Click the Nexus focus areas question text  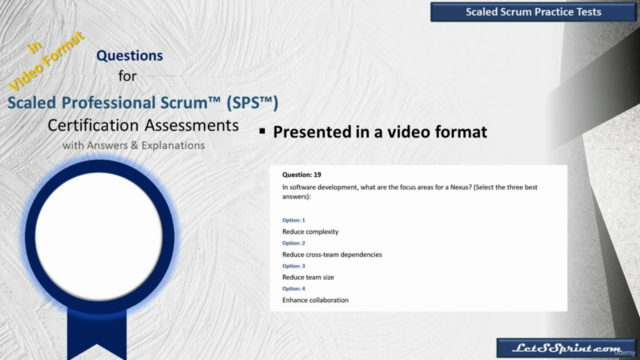(x=410, y=191)
